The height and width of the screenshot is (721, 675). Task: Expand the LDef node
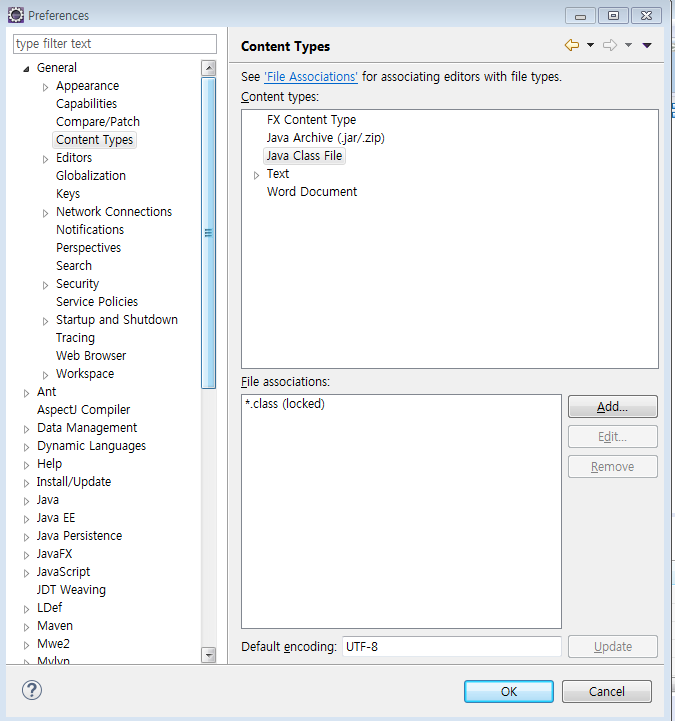pyautogui.click(x=26, y=609)
